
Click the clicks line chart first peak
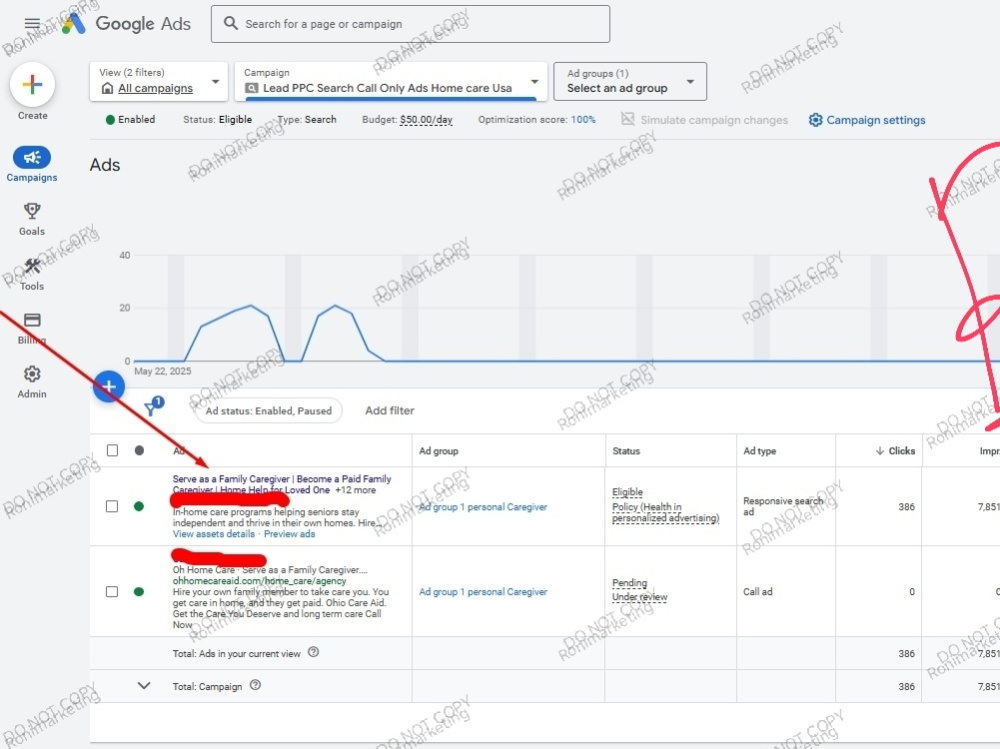click(251, 306)
